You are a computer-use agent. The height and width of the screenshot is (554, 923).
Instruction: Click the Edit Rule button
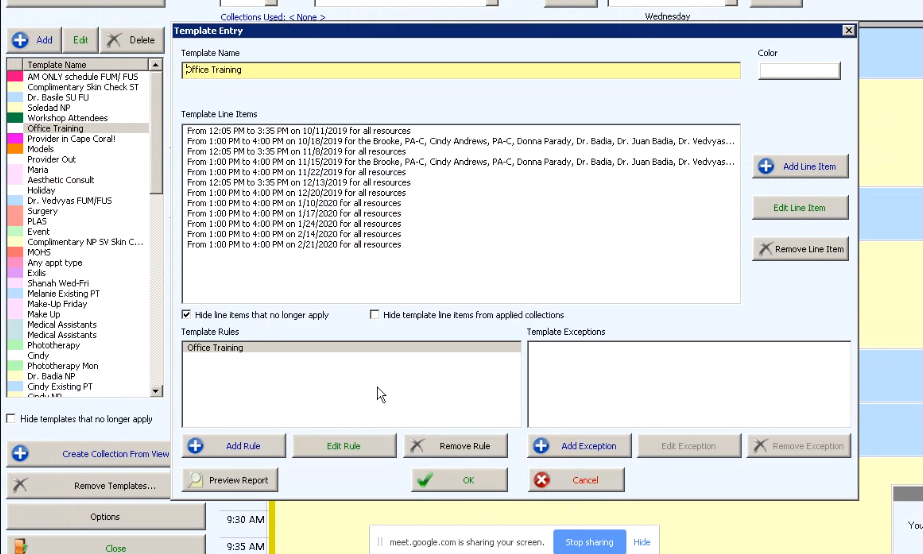click(x=344, y=446)
